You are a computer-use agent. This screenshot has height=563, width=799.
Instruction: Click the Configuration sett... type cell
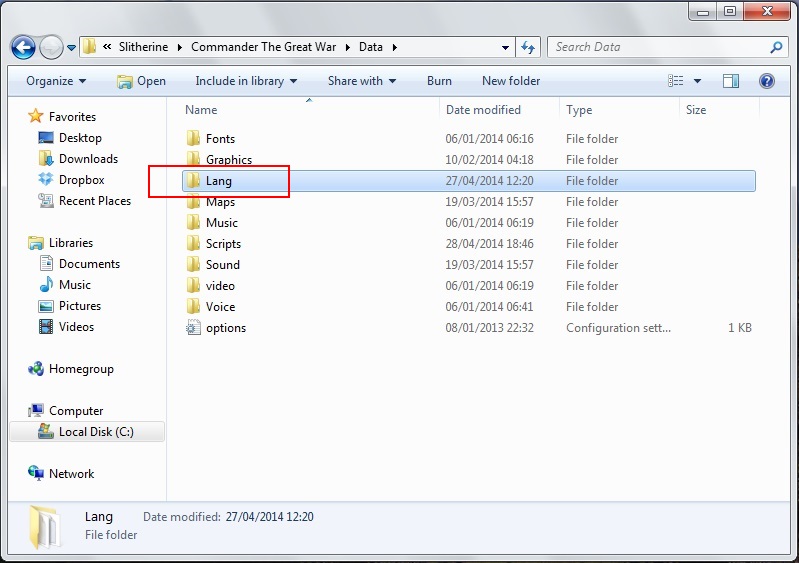coord(618,328)
